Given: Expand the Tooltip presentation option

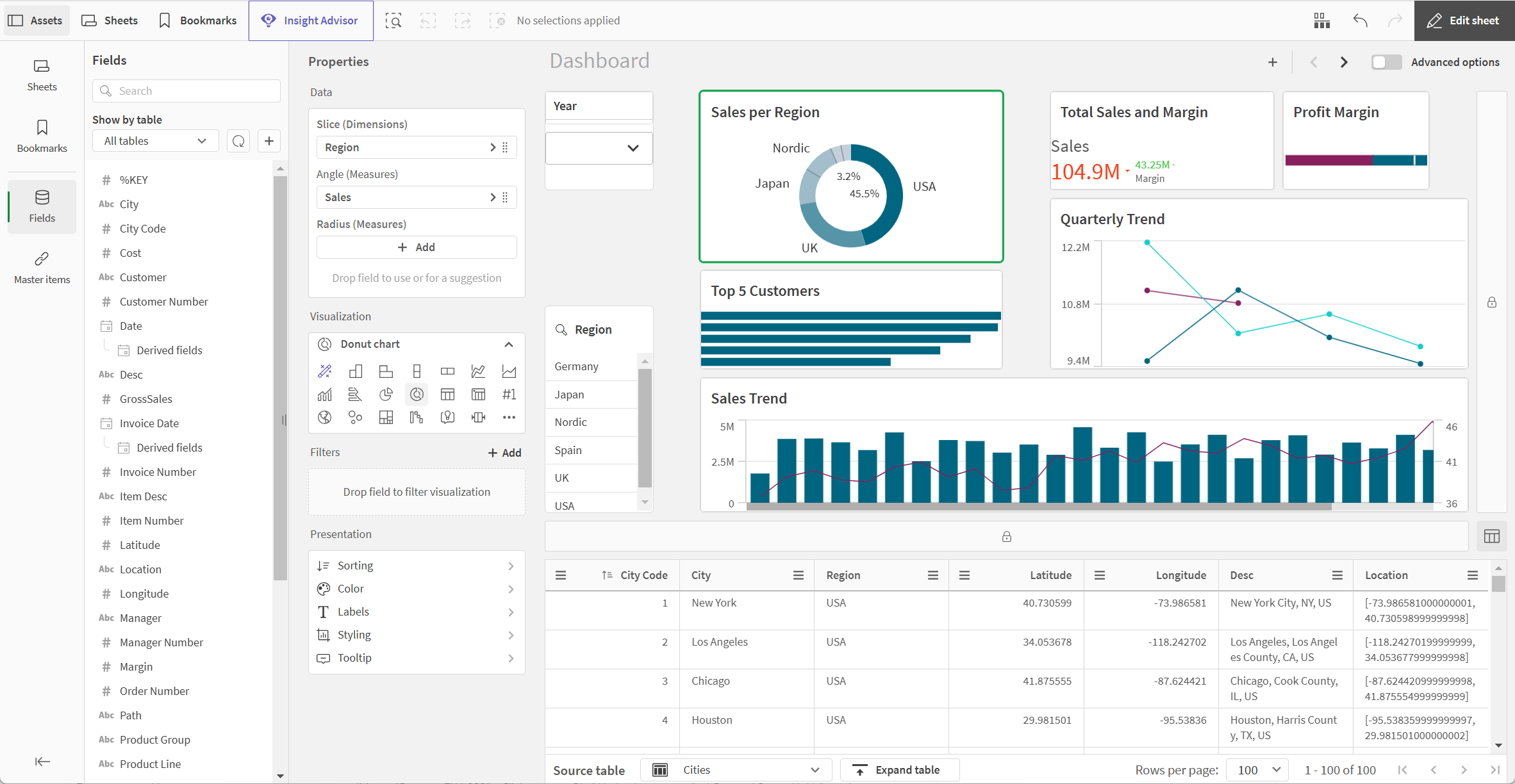Looking at the screenshot, I should tap(416, 657).
